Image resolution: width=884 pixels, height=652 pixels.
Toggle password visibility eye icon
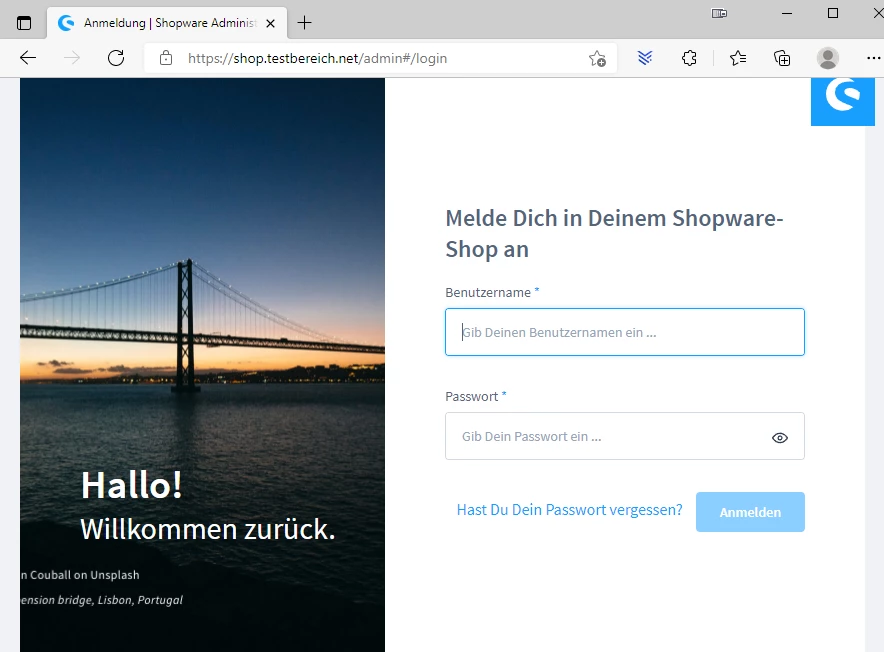click(x=780, y=437)
